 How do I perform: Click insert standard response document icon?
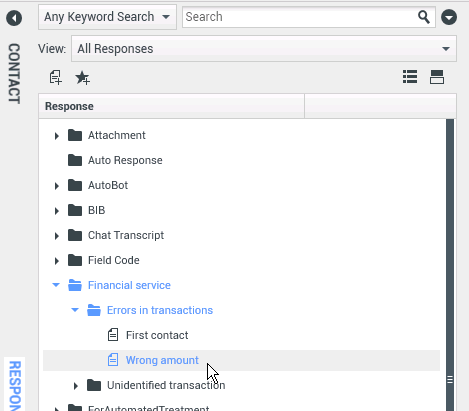(x=55, y=77)
